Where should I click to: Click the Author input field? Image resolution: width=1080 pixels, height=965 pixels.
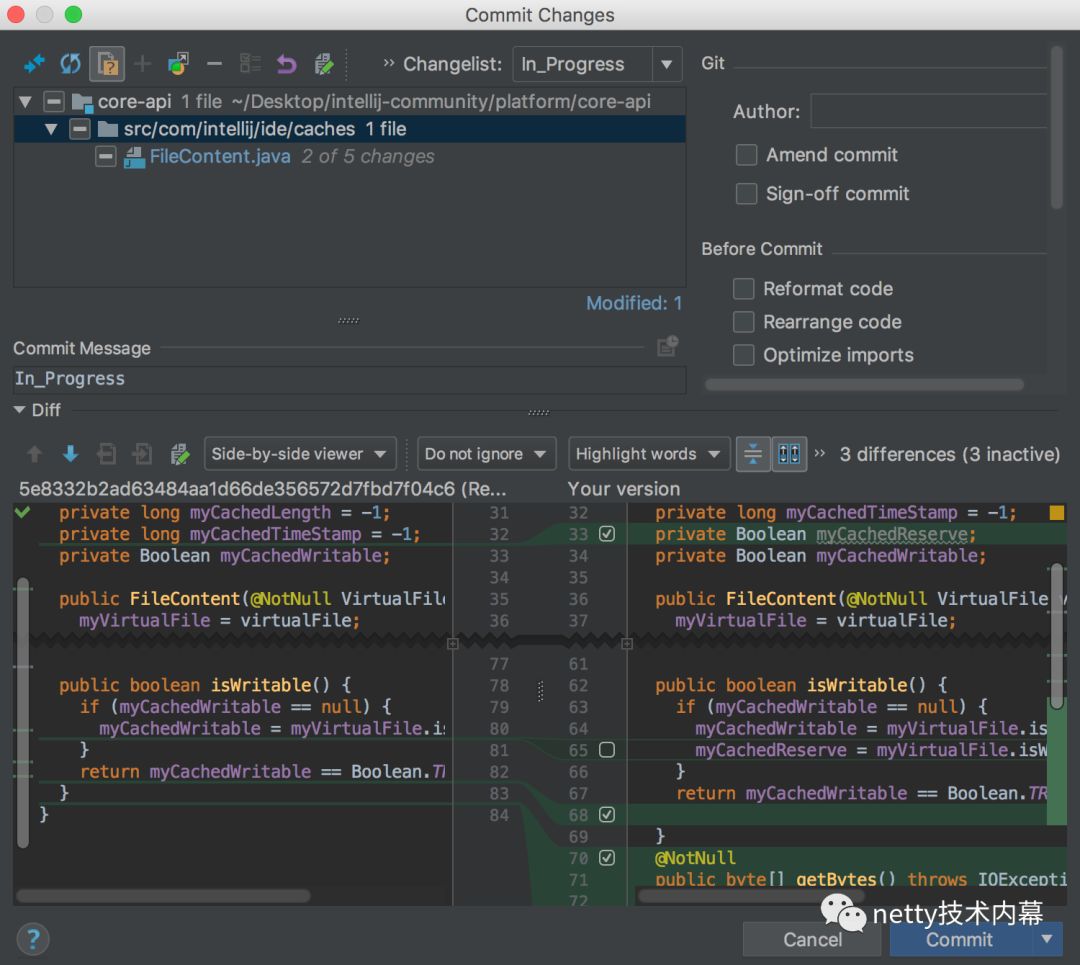[x=928, y=111]
